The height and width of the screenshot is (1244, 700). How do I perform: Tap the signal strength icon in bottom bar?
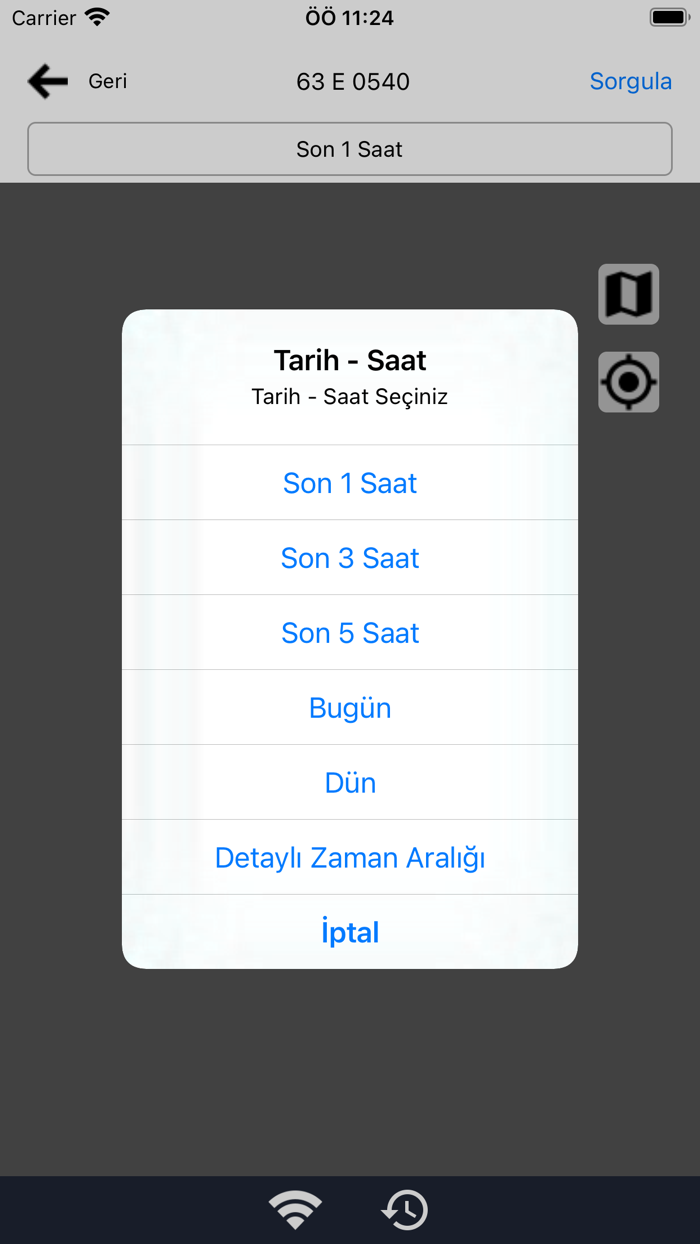click(294, 1209)
